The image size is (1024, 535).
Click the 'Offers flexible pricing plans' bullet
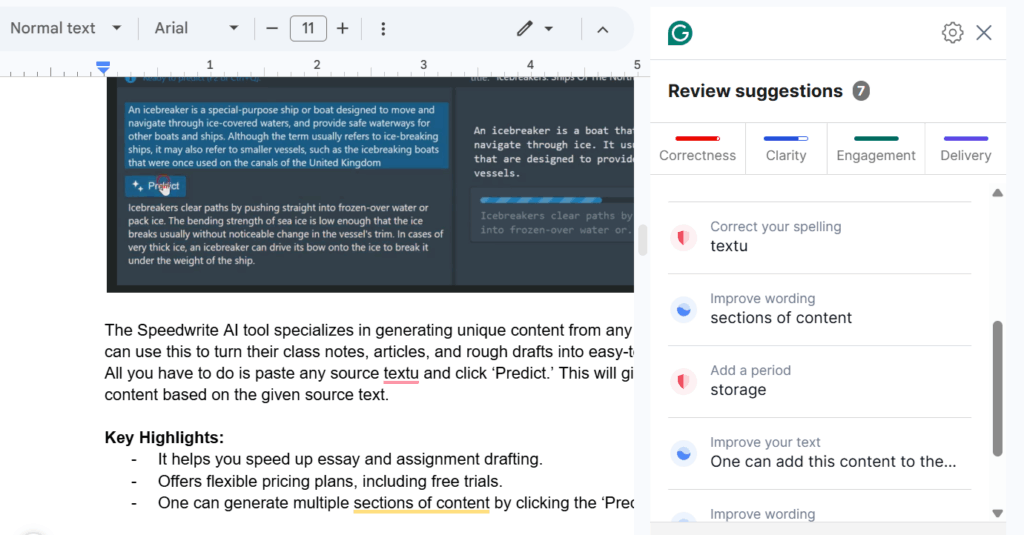[330, 481]
